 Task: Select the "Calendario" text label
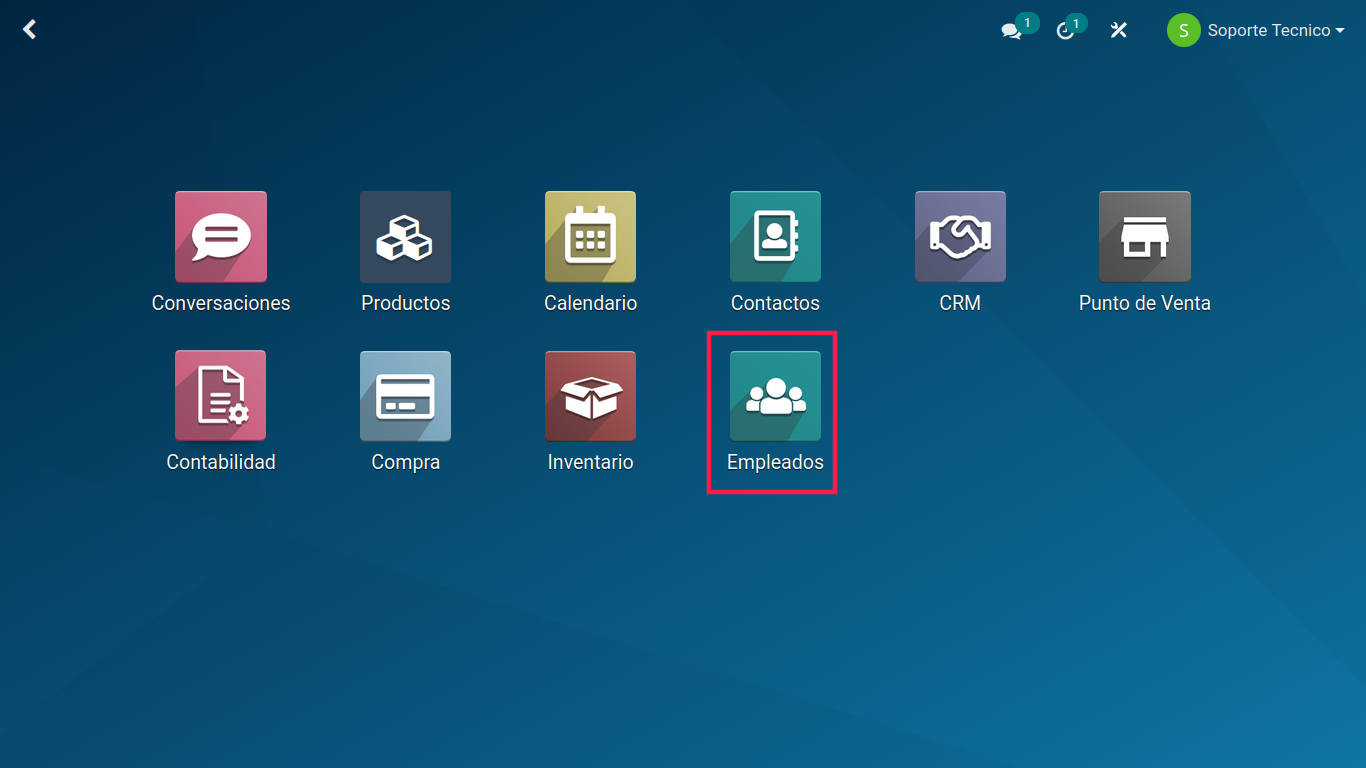[x=590, y=303]
